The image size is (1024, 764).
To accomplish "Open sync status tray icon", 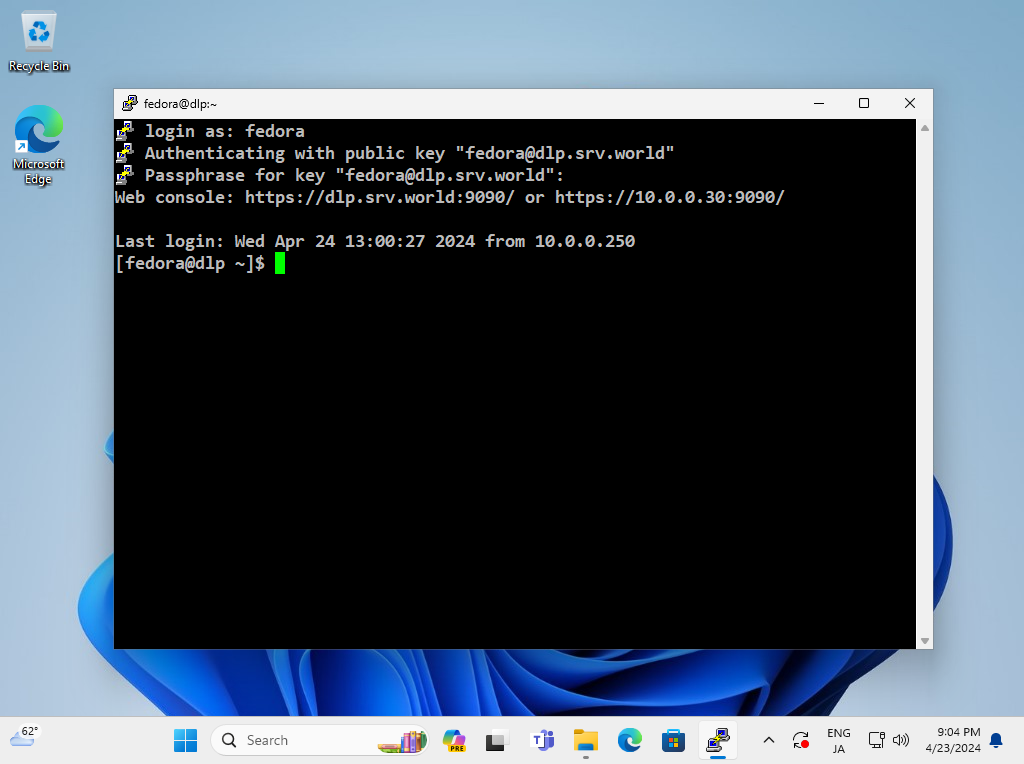I will click(x=801, y=740).
